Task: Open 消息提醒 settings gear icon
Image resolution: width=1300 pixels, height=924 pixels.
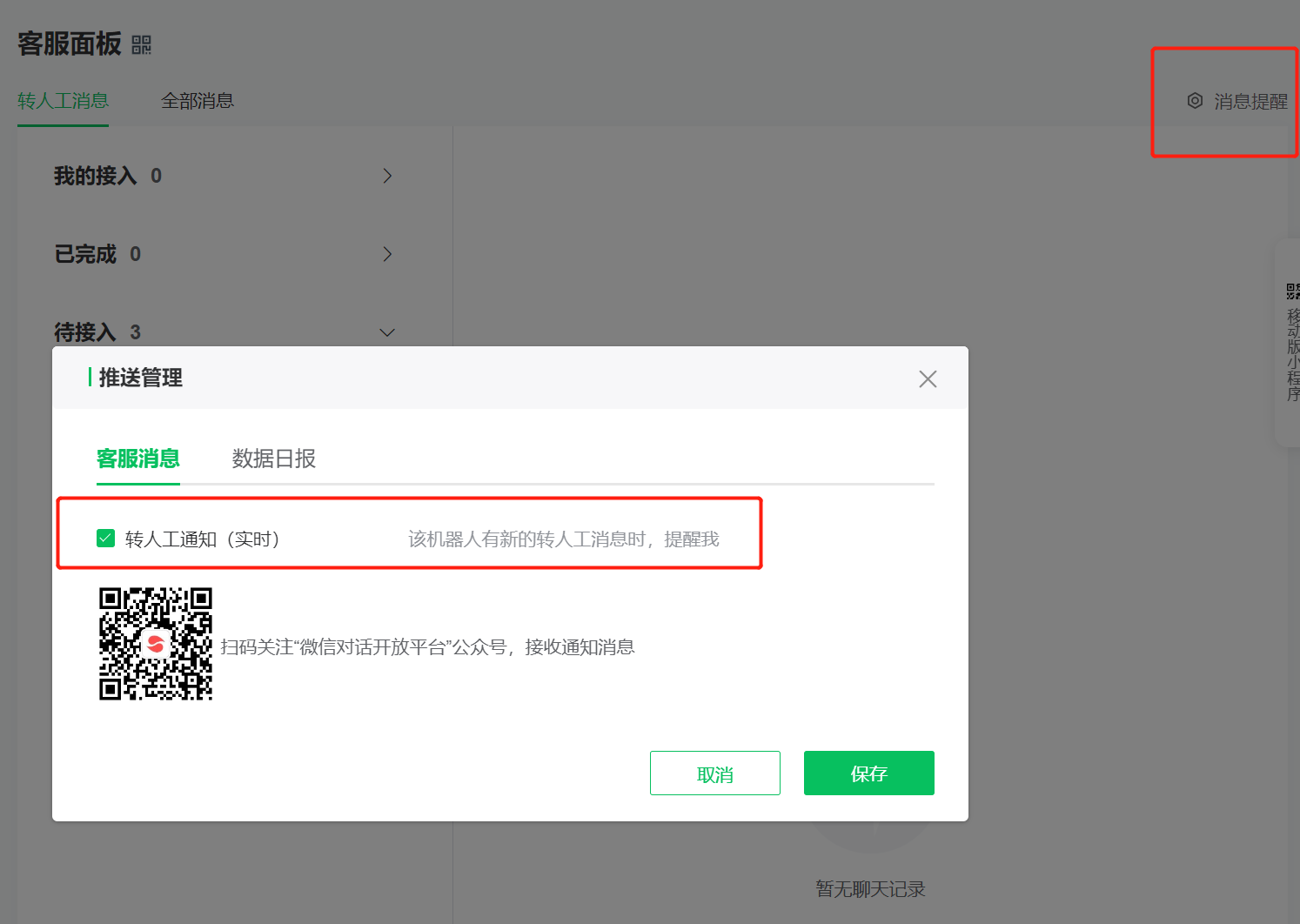Action: 1195,101
